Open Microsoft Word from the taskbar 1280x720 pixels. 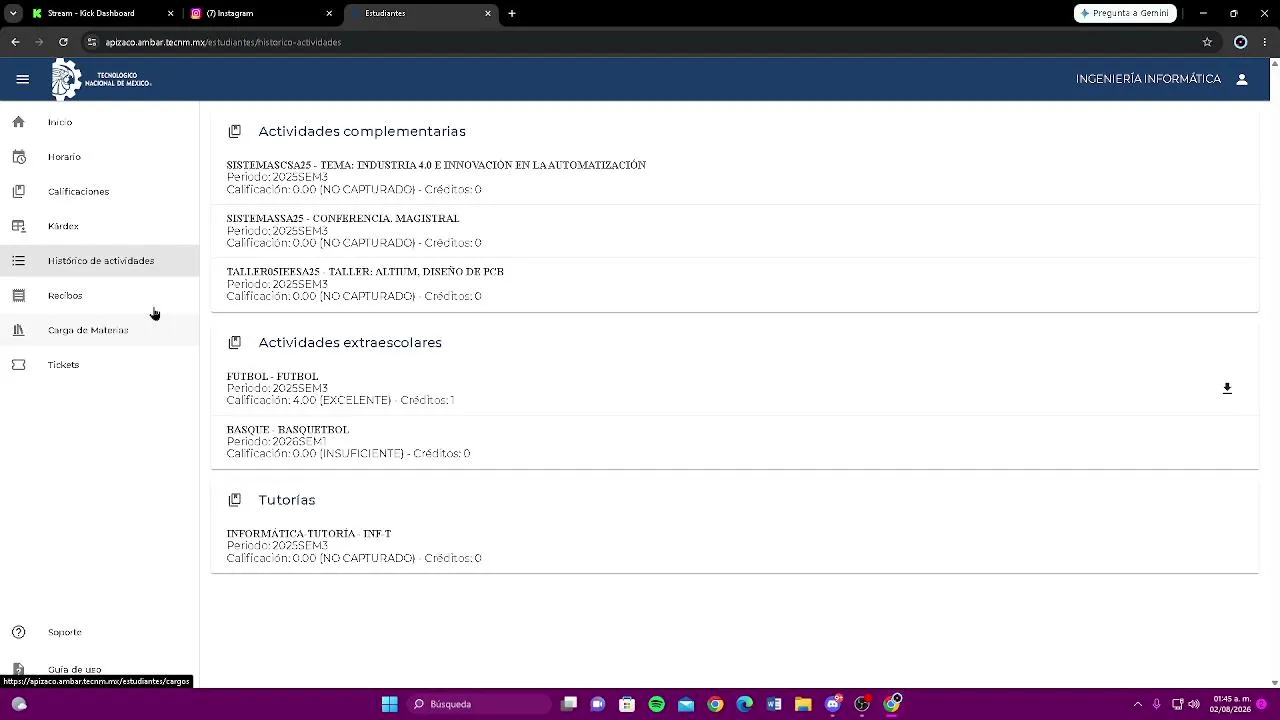pos(774,704)
